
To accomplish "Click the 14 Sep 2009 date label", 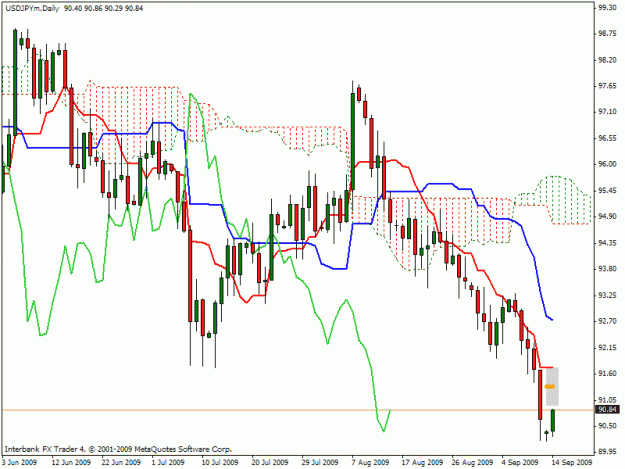I will pos(573,462).
